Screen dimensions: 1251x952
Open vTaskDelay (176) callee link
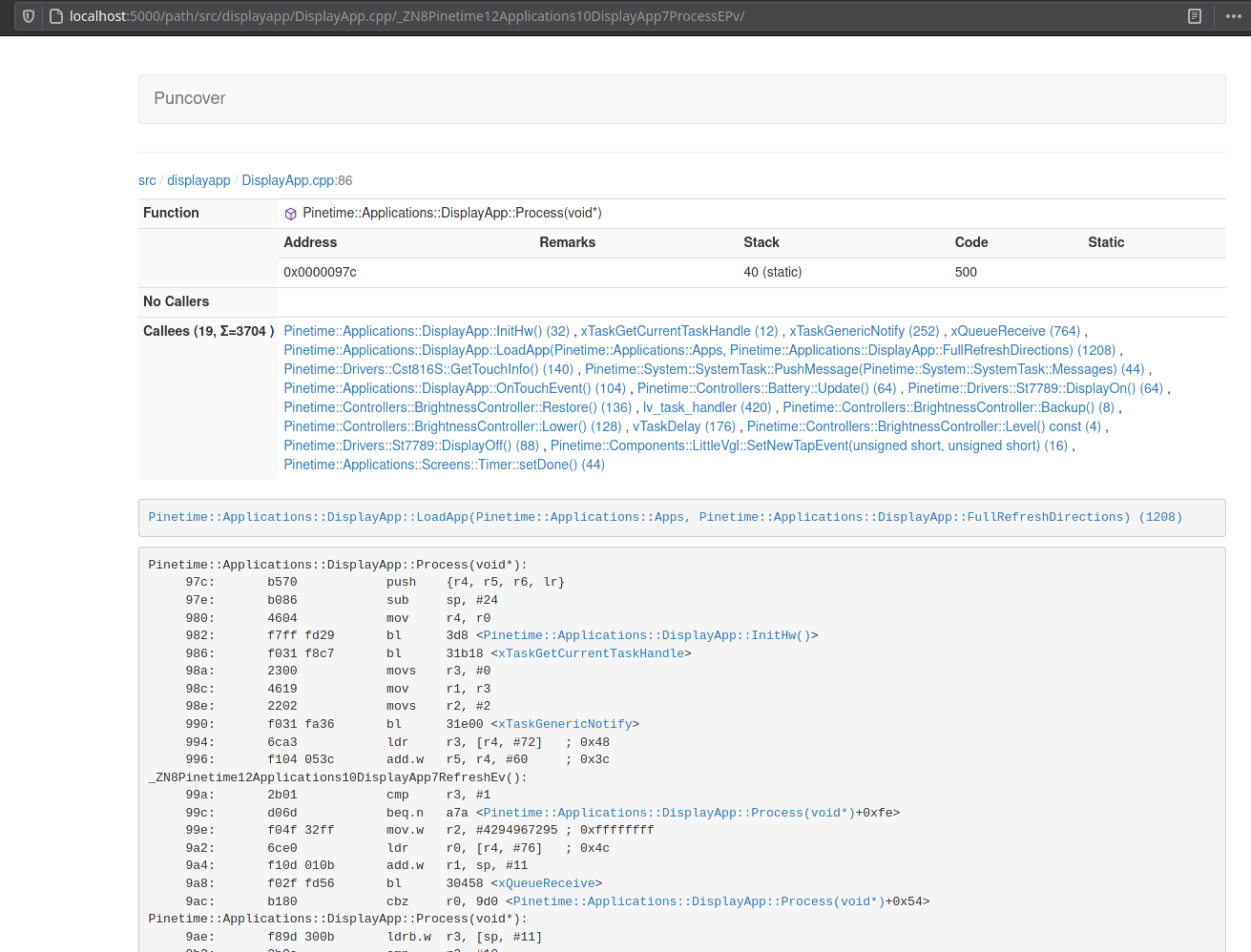[683, 426]
